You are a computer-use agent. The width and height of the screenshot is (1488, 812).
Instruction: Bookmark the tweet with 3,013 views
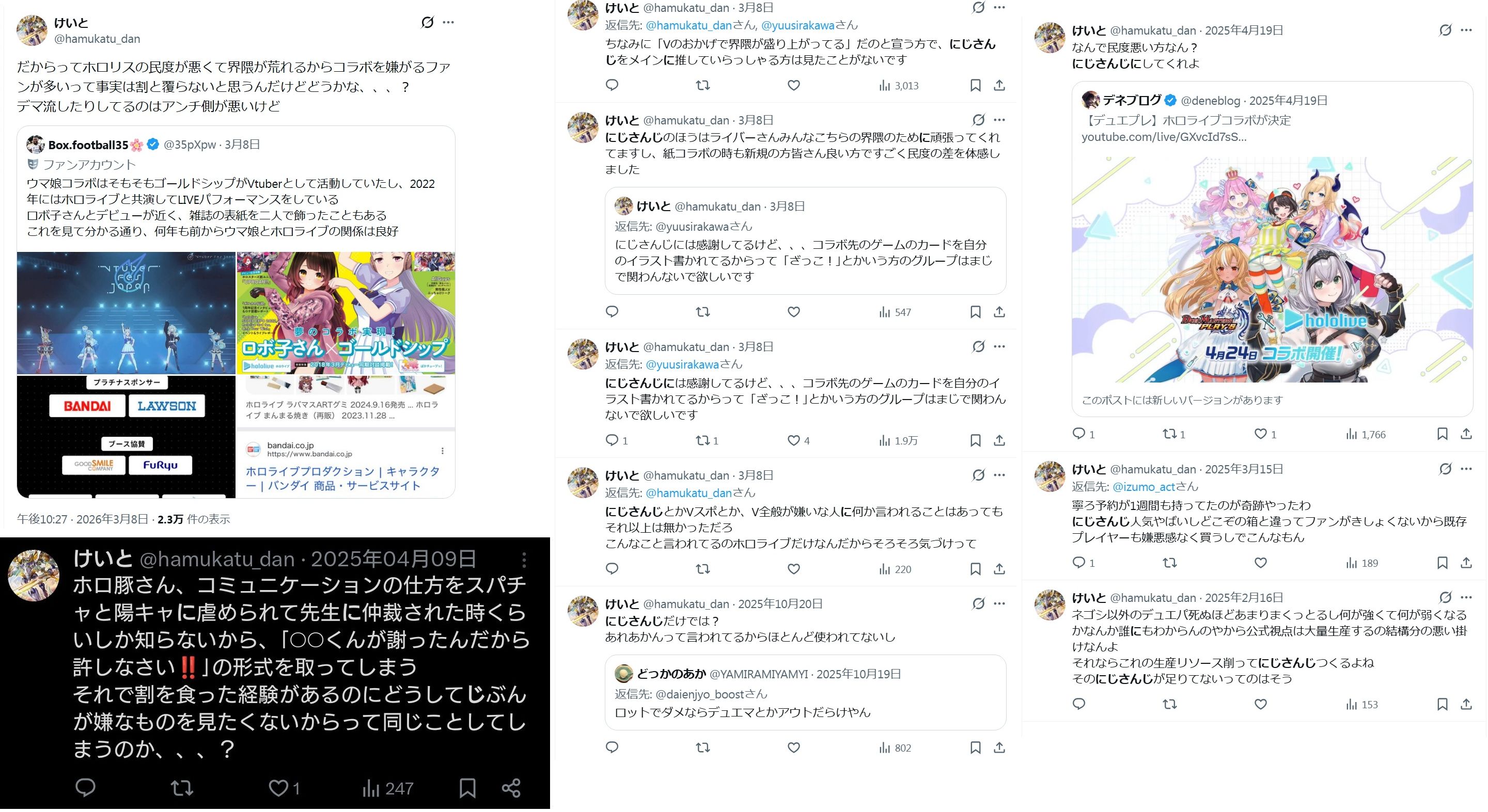point(975,86)
